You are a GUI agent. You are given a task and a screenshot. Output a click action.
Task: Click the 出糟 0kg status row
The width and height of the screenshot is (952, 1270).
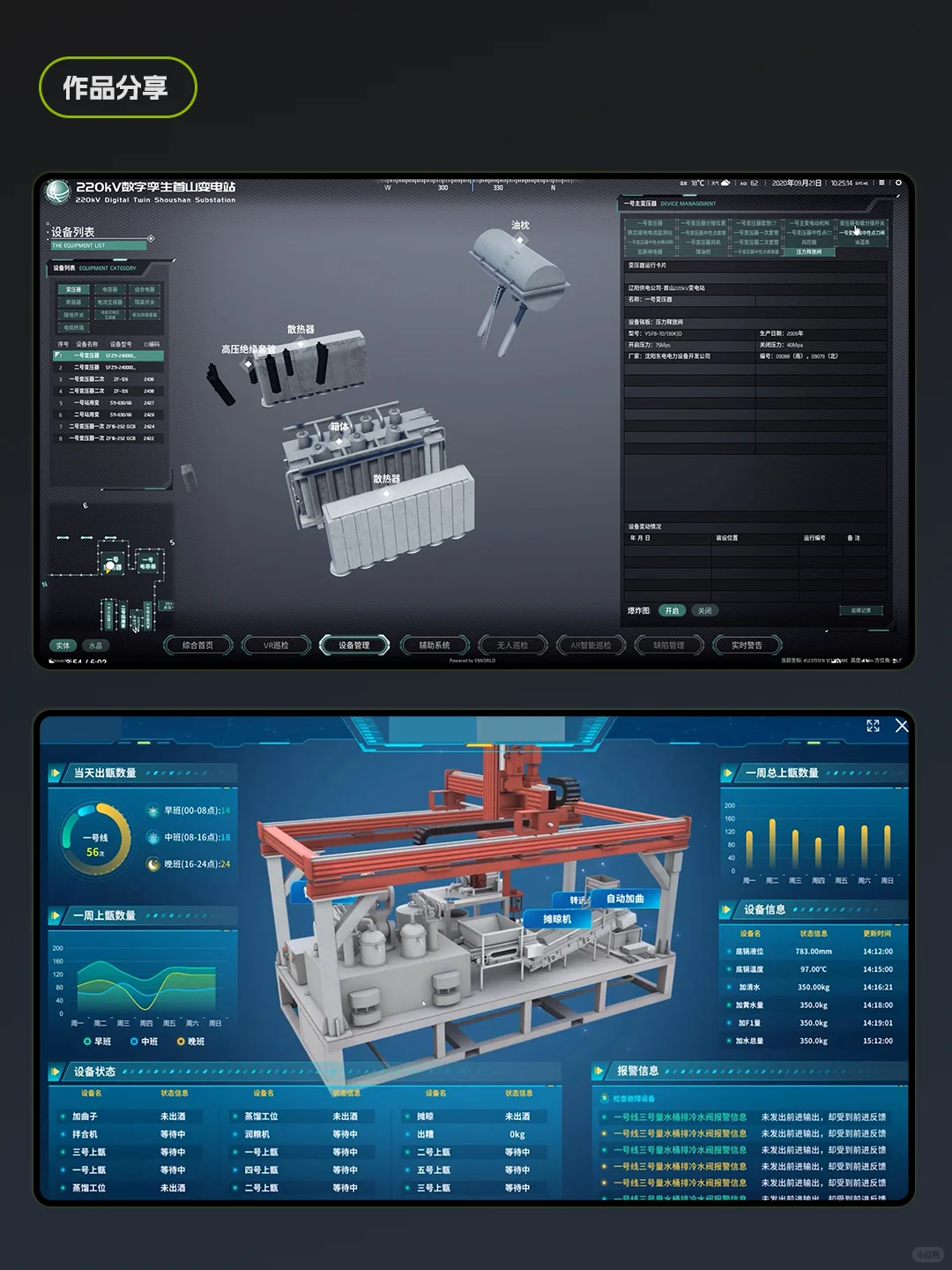tap(474, 1135)
